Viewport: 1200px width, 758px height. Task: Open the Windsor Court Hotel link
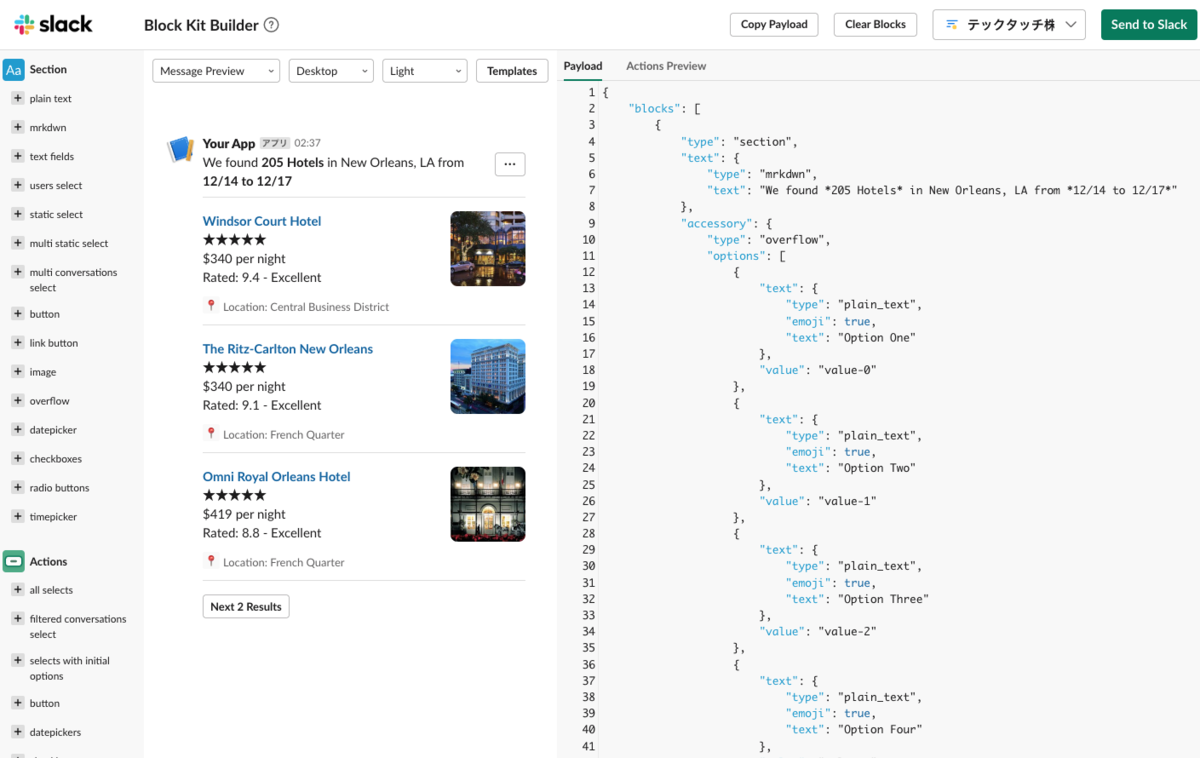[261, 221]
